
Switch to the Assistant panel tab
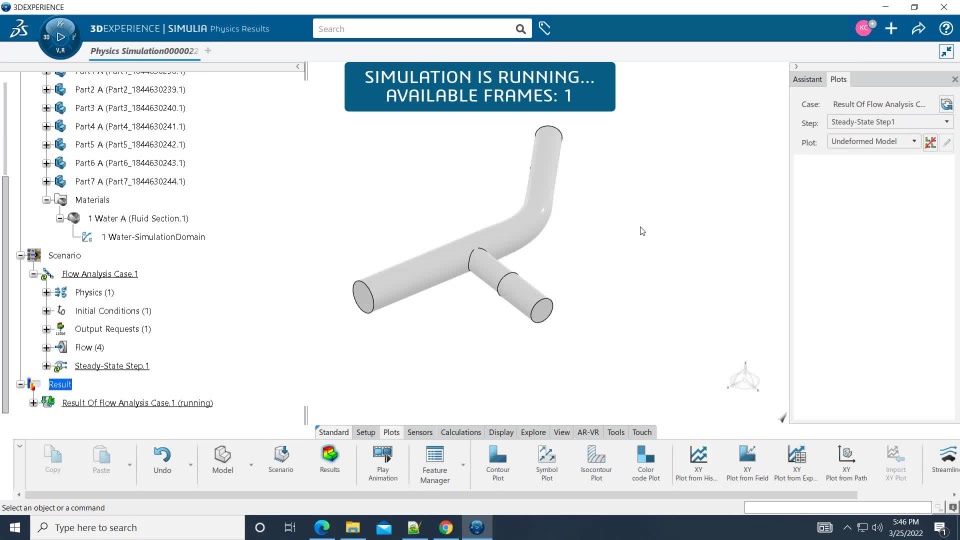click(807, 80)
